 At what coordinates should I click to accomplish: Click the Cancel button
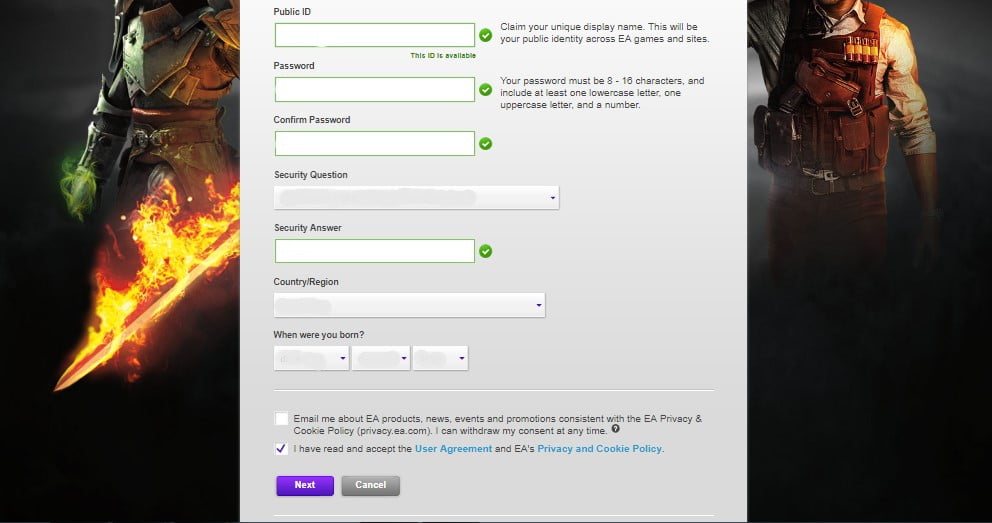(371, 485)
